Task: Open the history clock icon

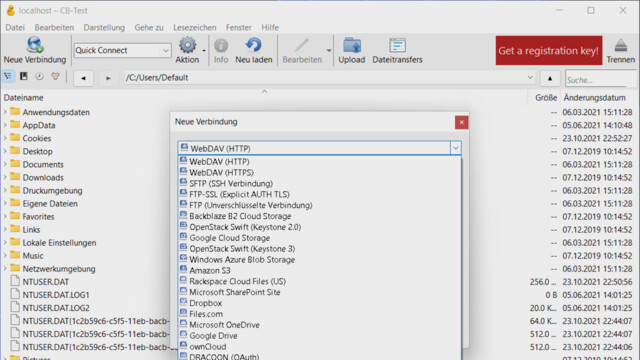Action: click(39, 76)
